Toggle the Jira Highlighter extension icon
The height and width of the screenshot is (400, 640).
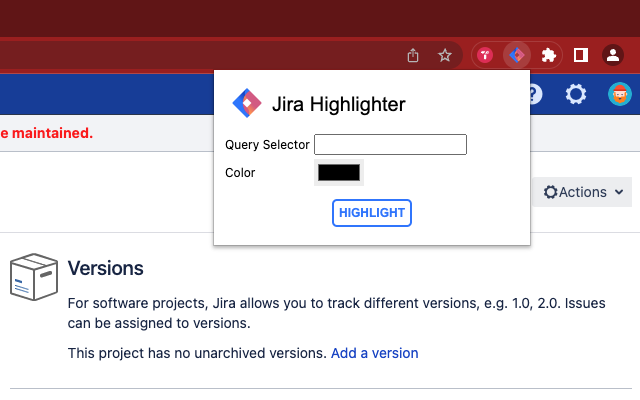tap(517, 55)
